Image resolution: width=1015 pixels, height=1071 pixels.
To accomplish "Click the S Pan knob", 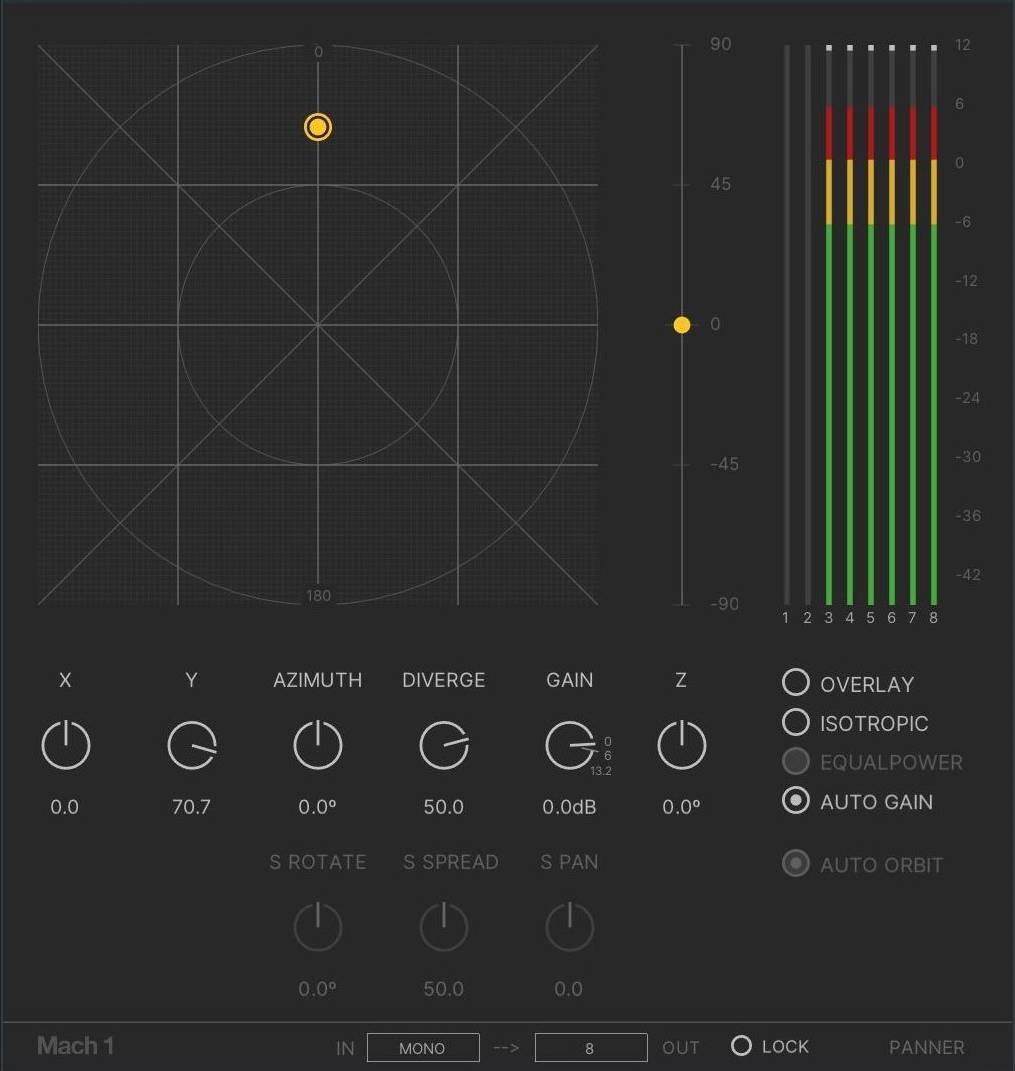I will pos(570,927).
